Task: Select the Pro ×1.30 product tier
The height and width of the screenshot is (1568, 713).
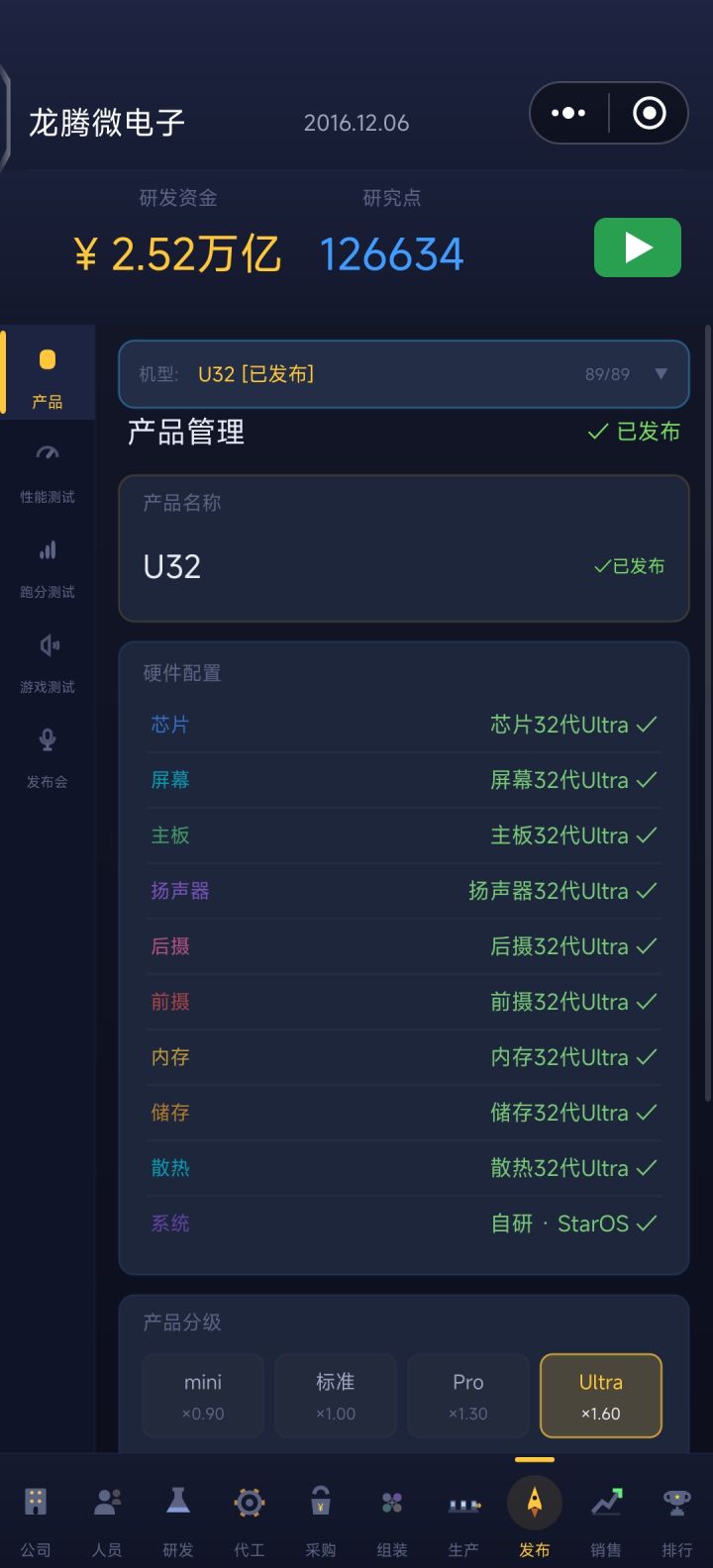Action: (468, 1396)
